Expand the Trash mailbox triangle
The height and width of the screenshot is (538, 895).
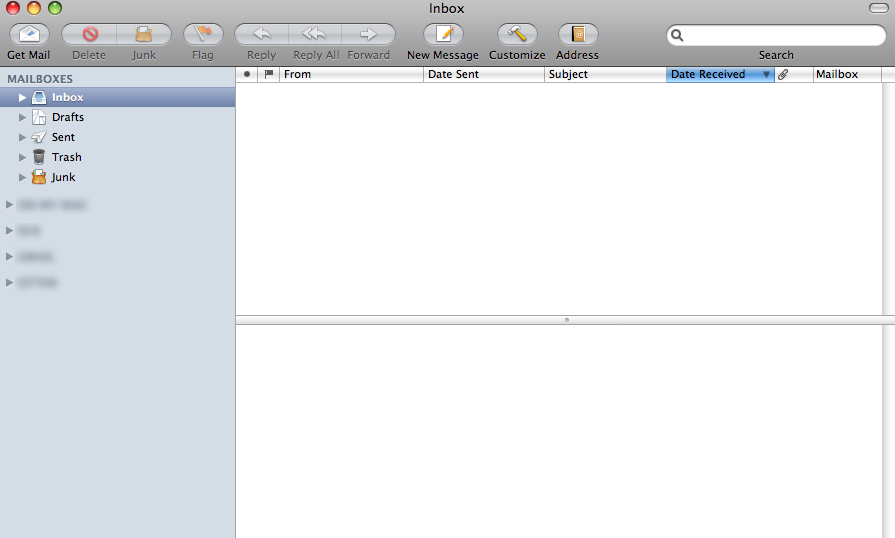pos(23,158)
